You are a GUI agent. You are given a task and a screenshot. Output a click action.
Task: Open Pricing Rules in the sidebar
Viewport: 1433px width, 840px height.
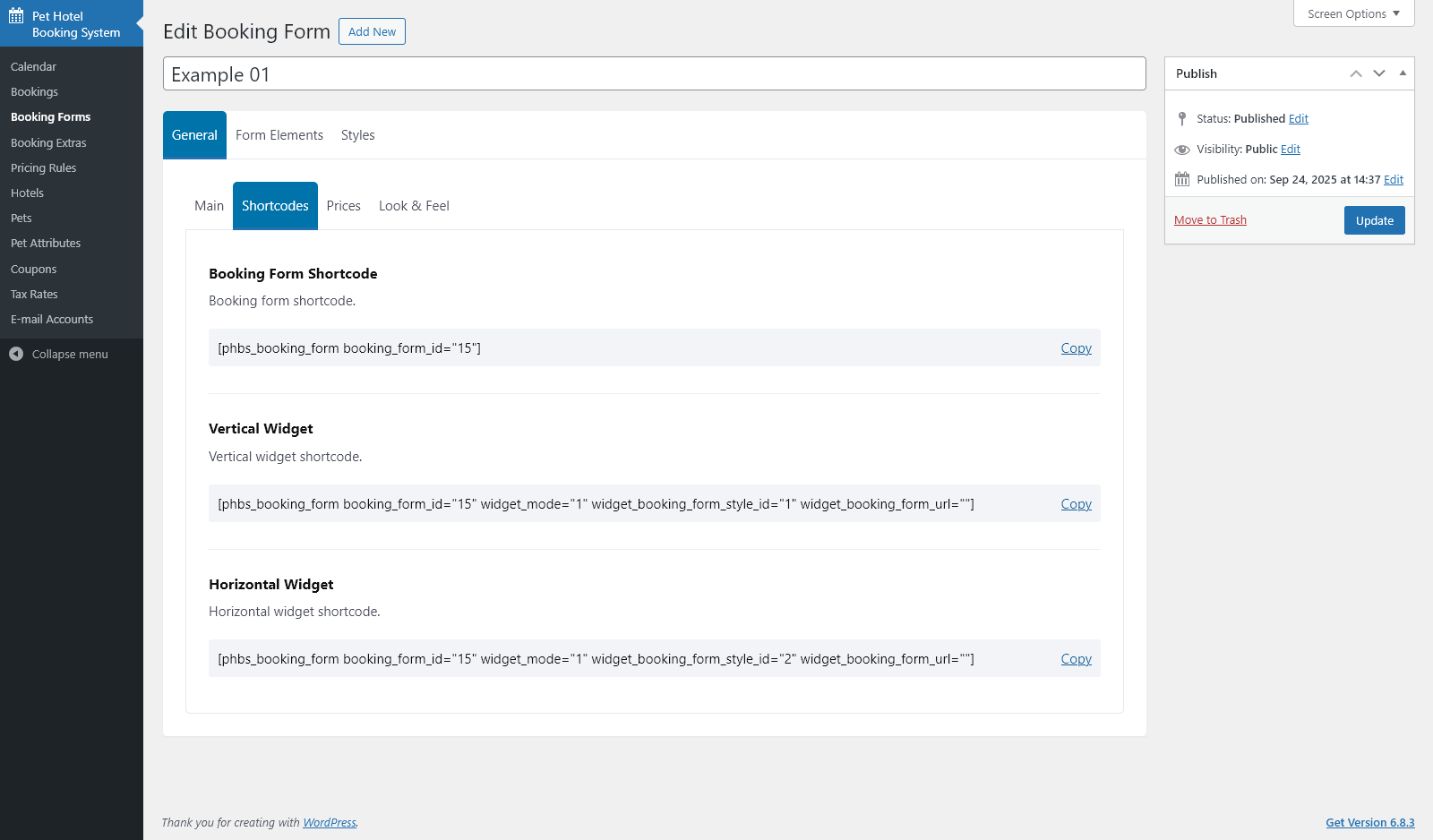(x=43, y=167)
